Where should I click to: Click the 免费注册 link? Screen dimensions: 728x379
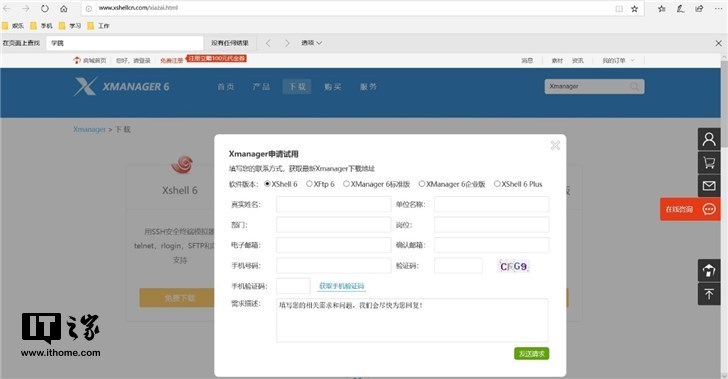[172, 60]
